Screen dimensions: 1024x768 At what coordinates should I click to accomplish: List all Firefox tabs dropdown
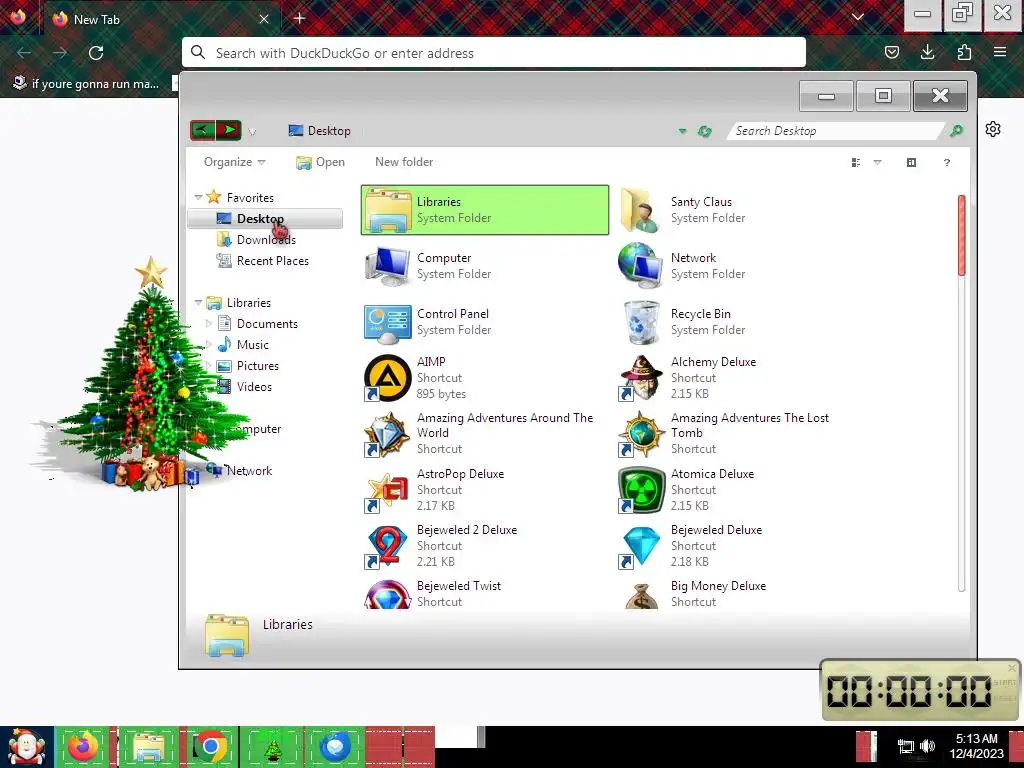(857, 18)
